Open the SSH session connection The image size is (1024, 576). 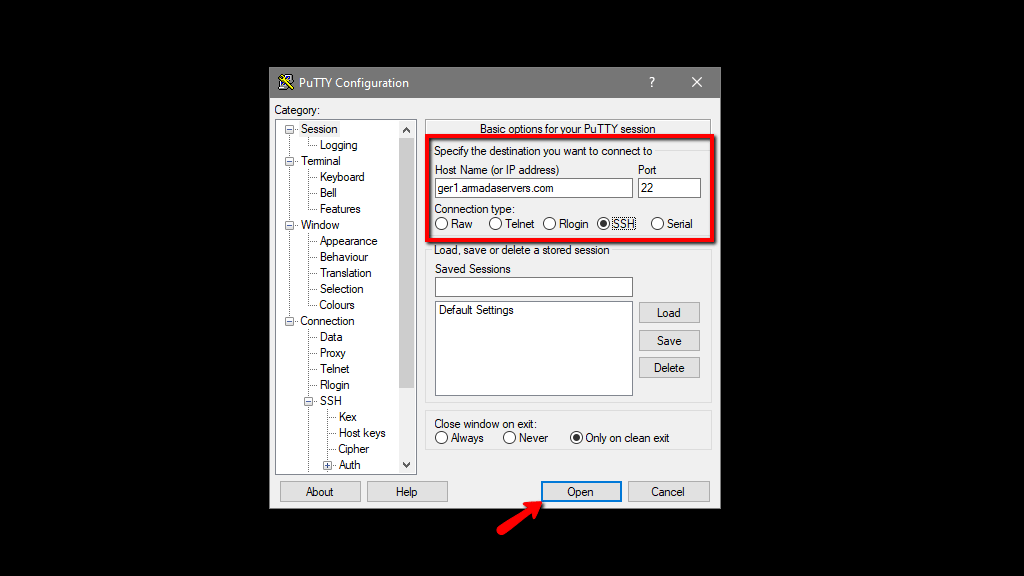[x=581, y=491]
